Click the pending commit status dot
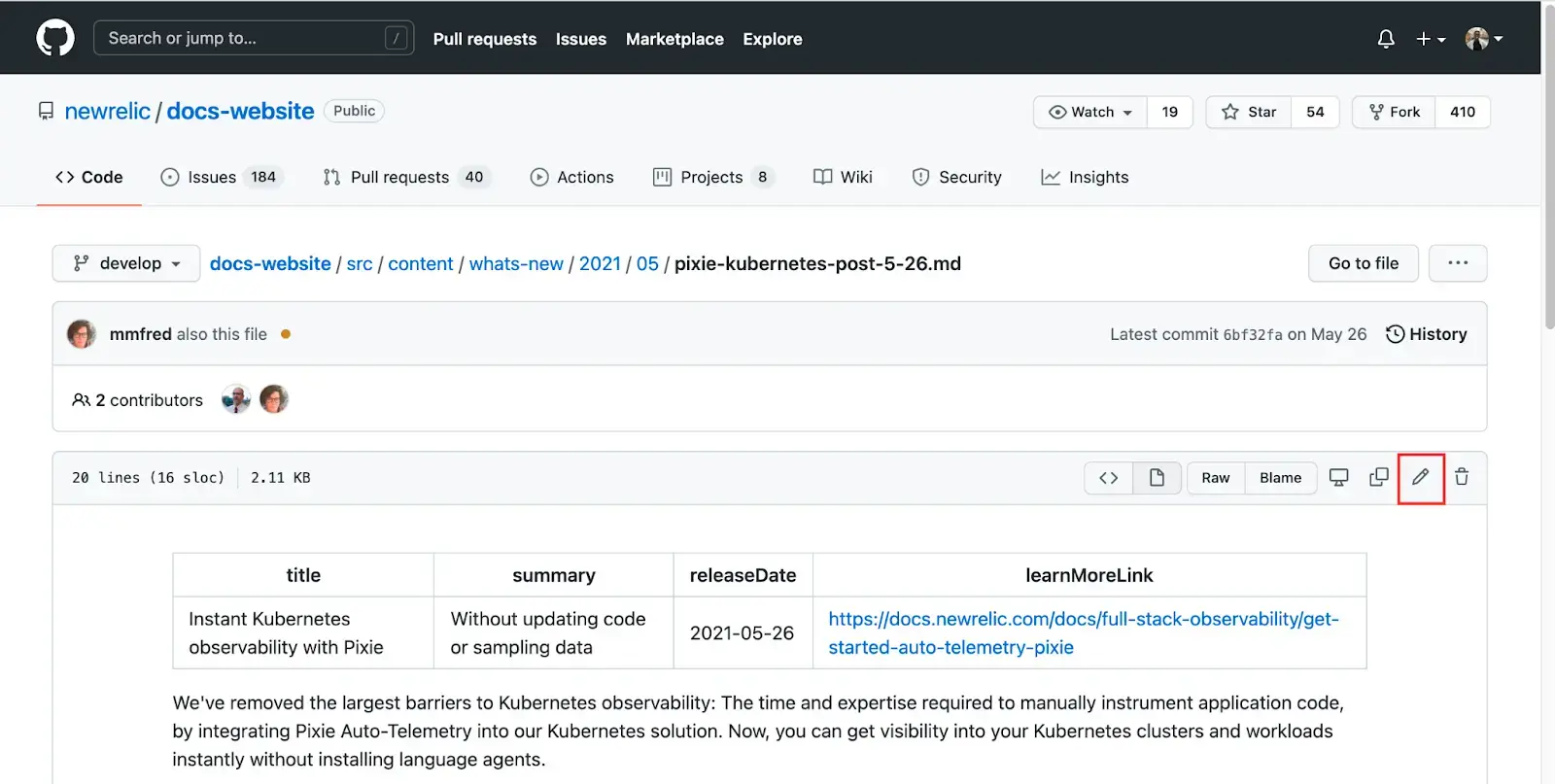1555x784 pixels. [x=286, y=334]
